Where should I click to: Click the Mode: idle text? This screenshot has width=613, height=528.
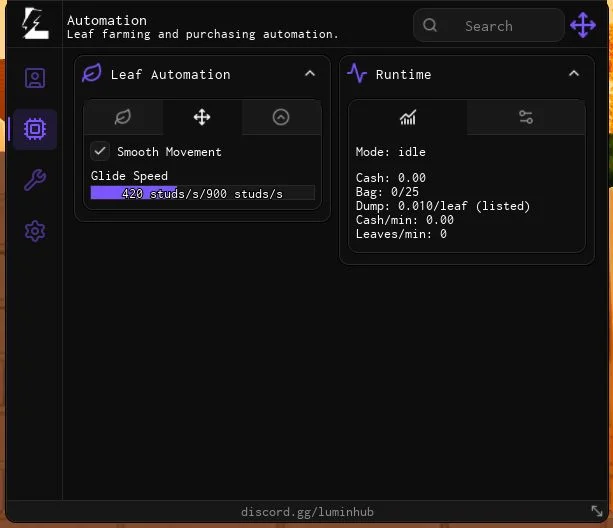(x=391, y=152)
